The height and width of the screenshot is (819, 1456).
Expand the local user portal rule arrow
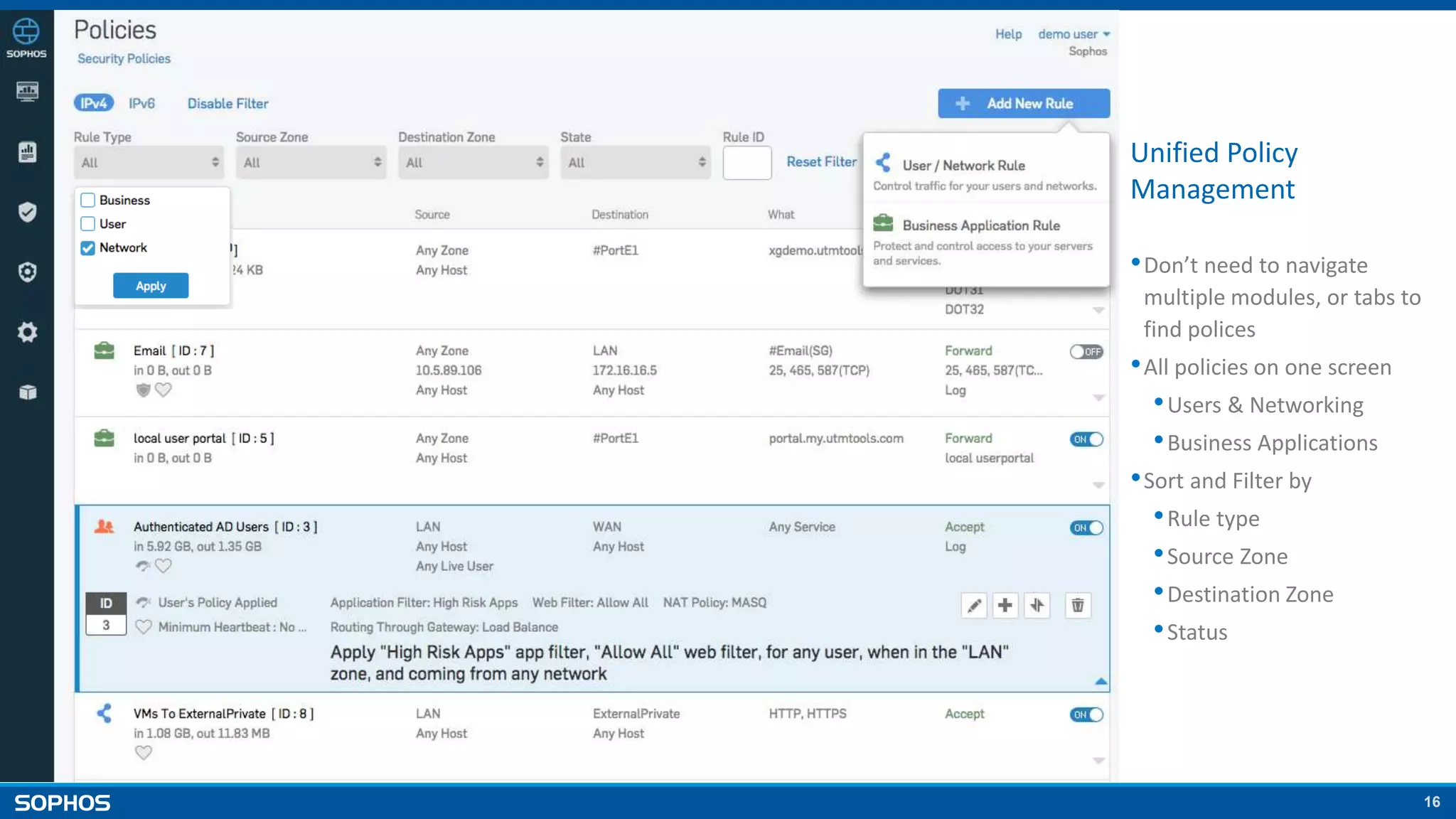point(1098,485)
